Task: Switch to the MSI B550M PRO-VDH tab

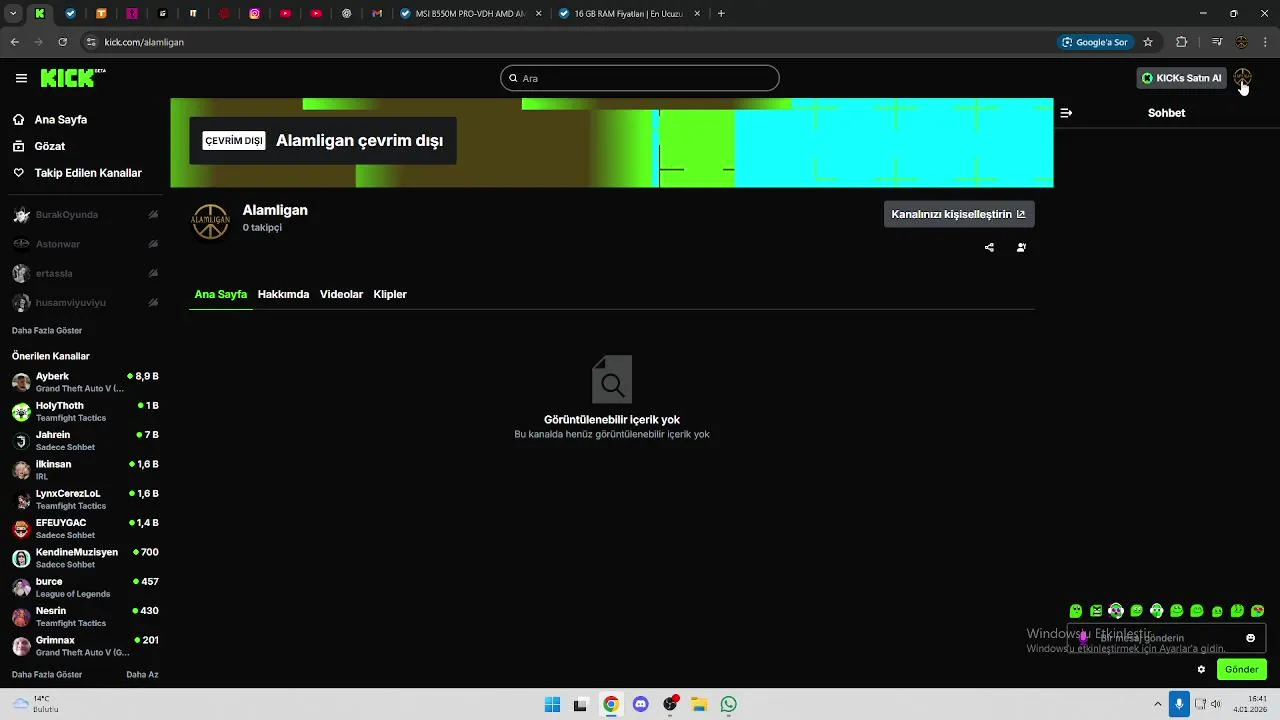Action: pos(473,14)
